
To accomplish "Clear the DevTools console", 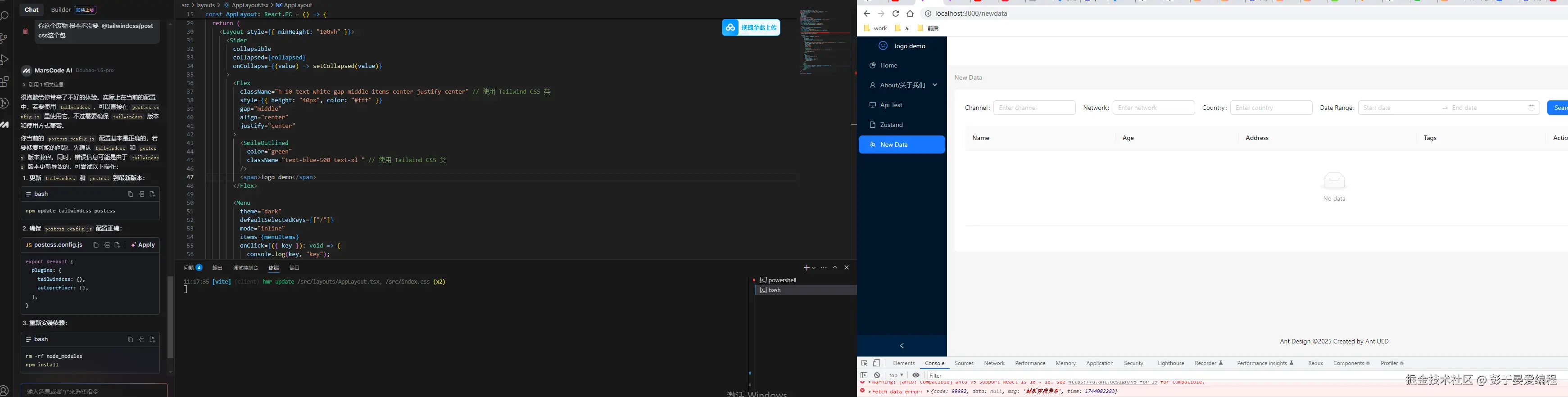I will click(x=876, y=375).
